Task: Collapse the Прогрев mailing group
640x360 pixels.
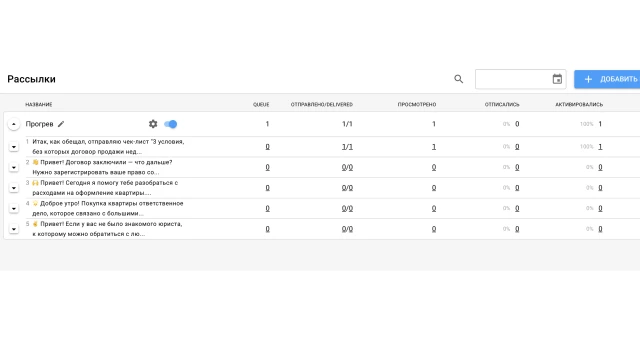Action: (14, 124)
